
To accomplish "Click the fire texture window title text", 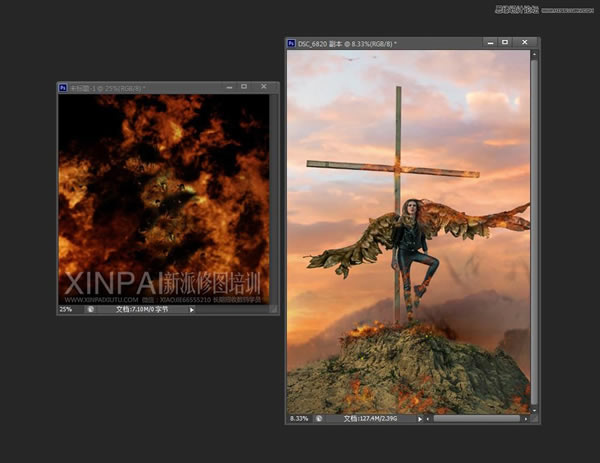I will point(107,88).
